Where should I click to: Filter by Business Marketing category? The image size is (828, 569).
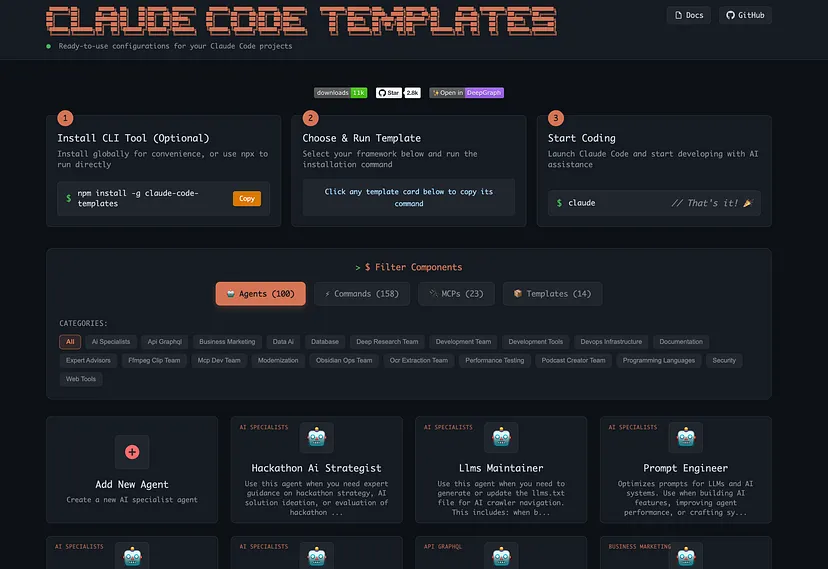(x=227, y=342)
